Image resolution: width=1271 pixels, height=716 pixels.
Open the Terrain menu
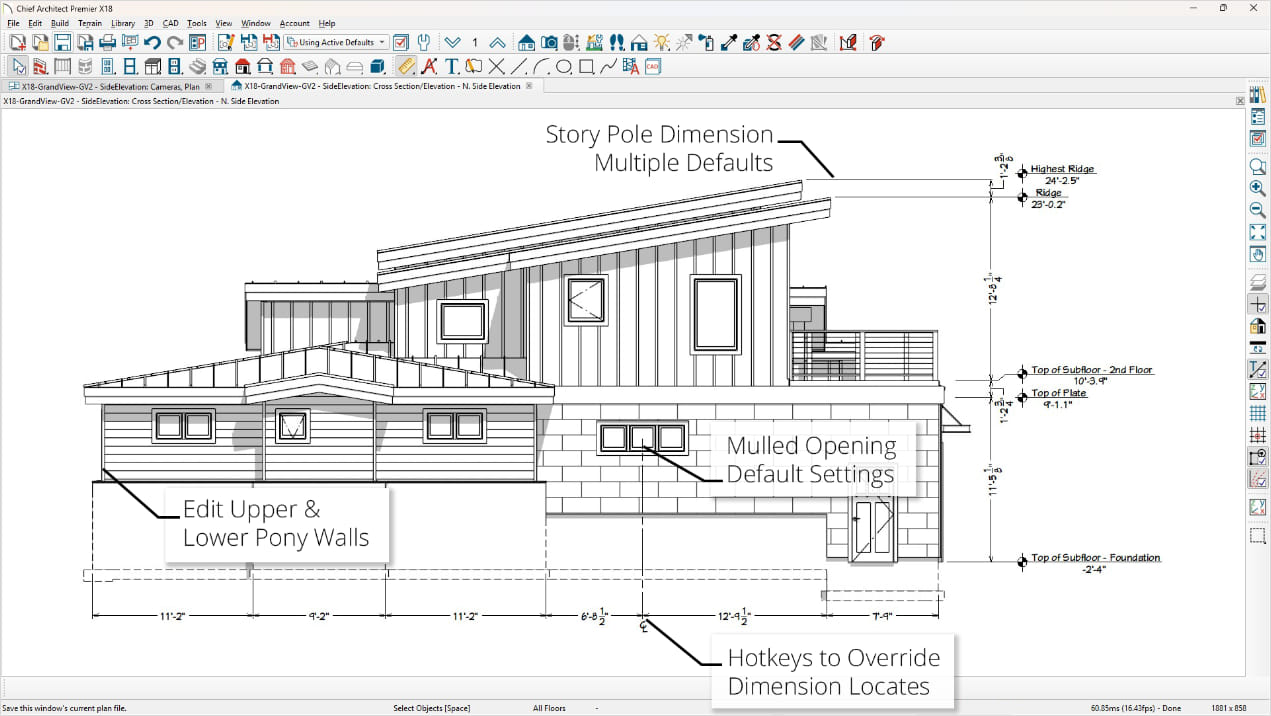90,23
